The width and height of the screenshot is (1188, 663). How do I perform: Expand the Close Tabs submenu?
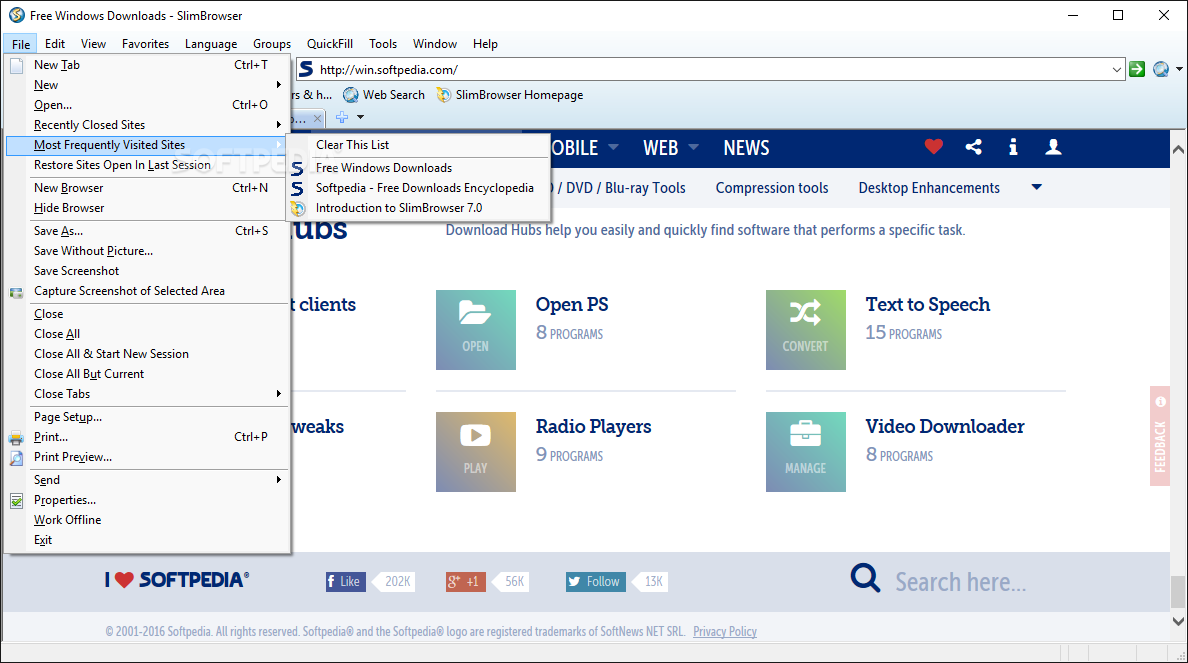coord(148,394)
